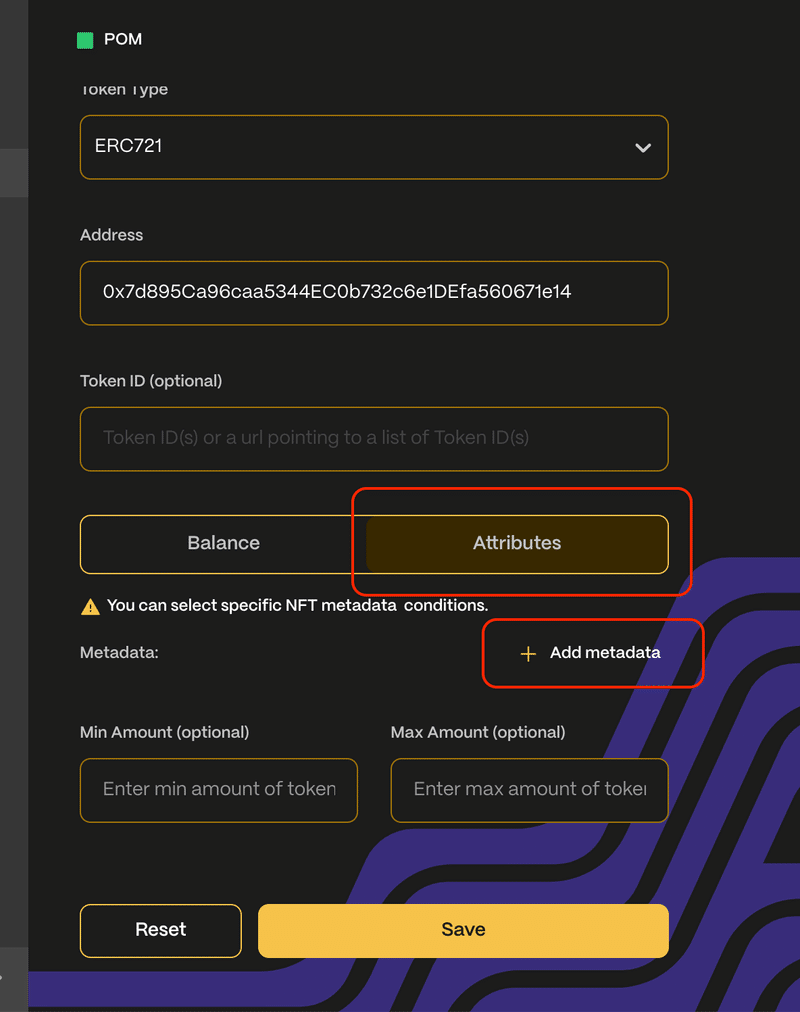Screen dimensions: 800x1012
Task: Click the NFT metadata conditions notice text
Action: coord(297,605)
